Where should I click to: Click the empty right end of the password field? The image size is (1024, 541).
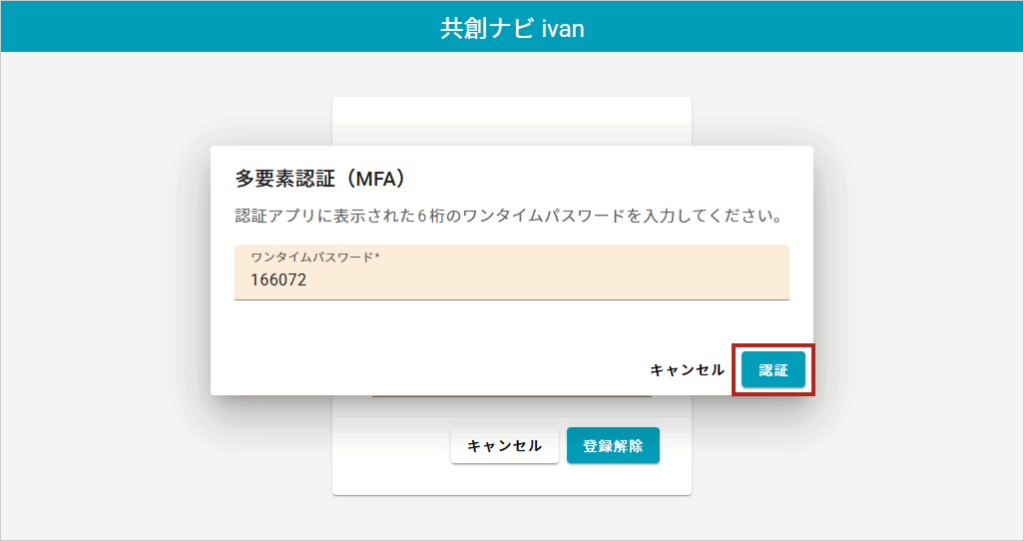coord(740,280)
